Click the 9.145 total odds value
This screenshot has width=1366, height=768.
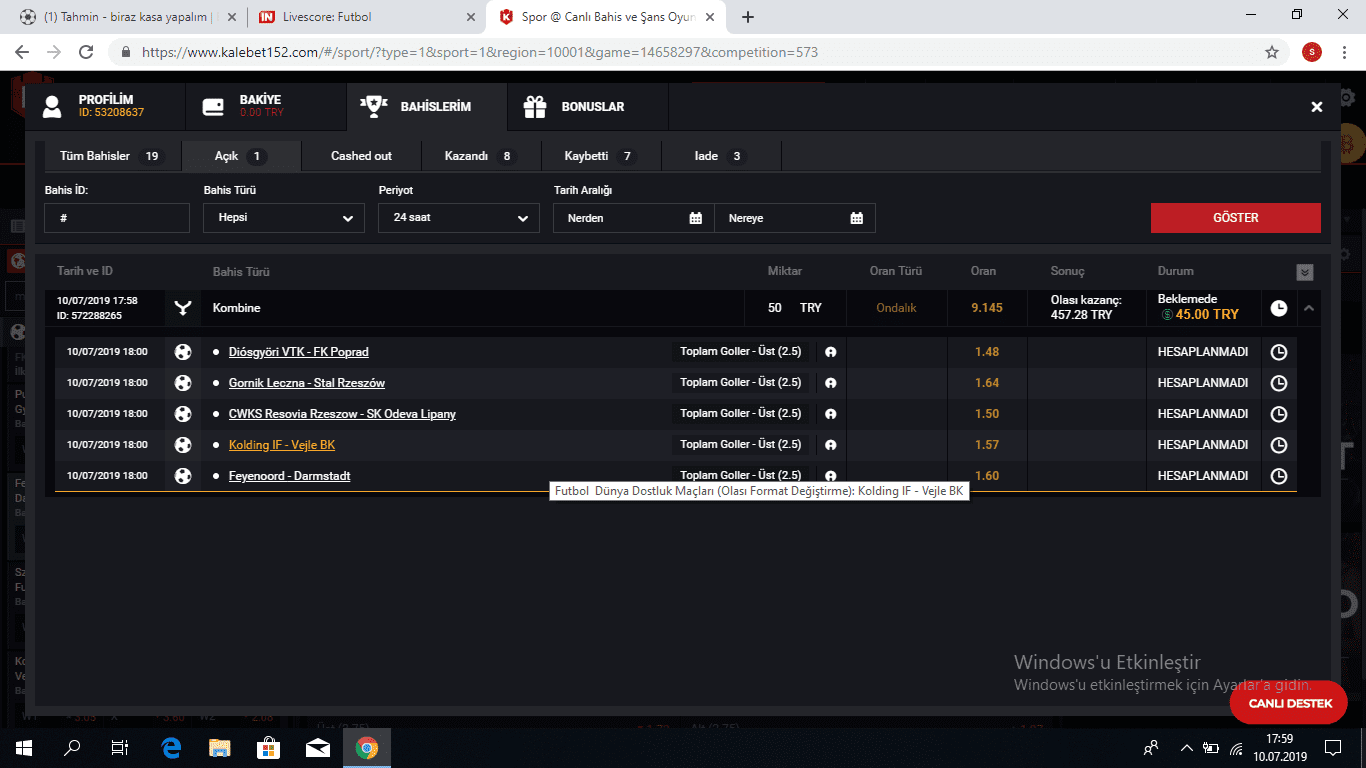coord(987,308)
